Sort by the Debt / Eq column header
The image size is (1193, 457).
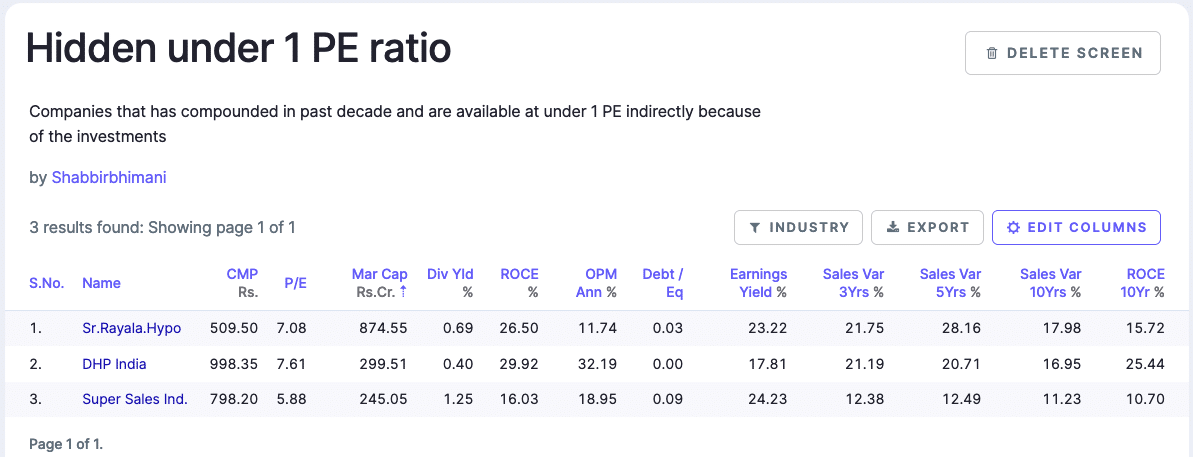pyautogui.click(x=663, y=283)
